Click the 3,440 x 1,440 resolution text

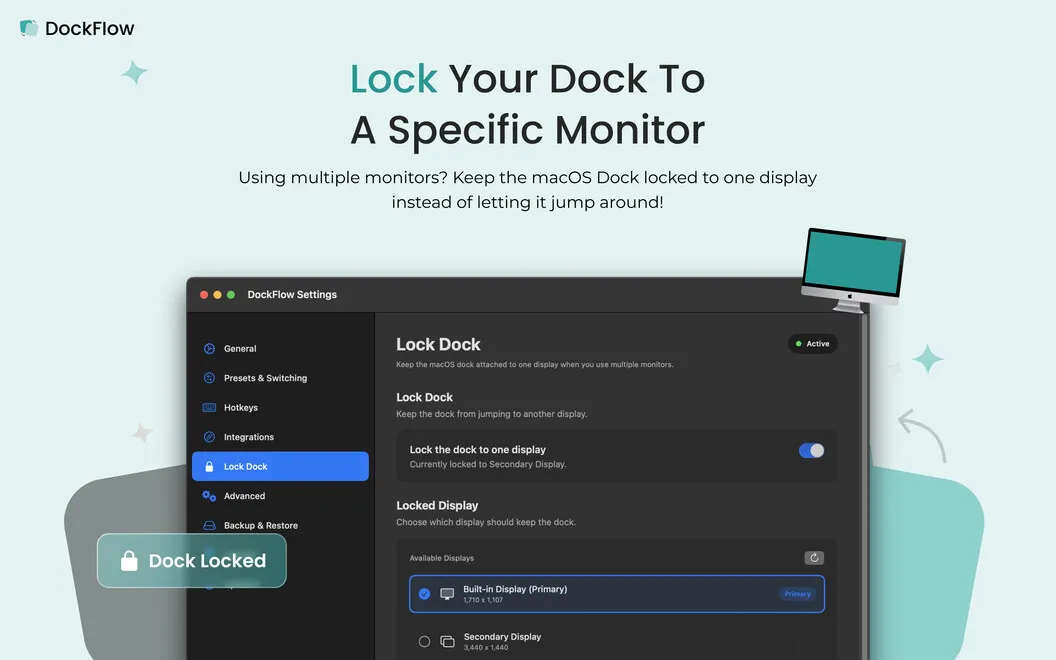tap(486, 648)
